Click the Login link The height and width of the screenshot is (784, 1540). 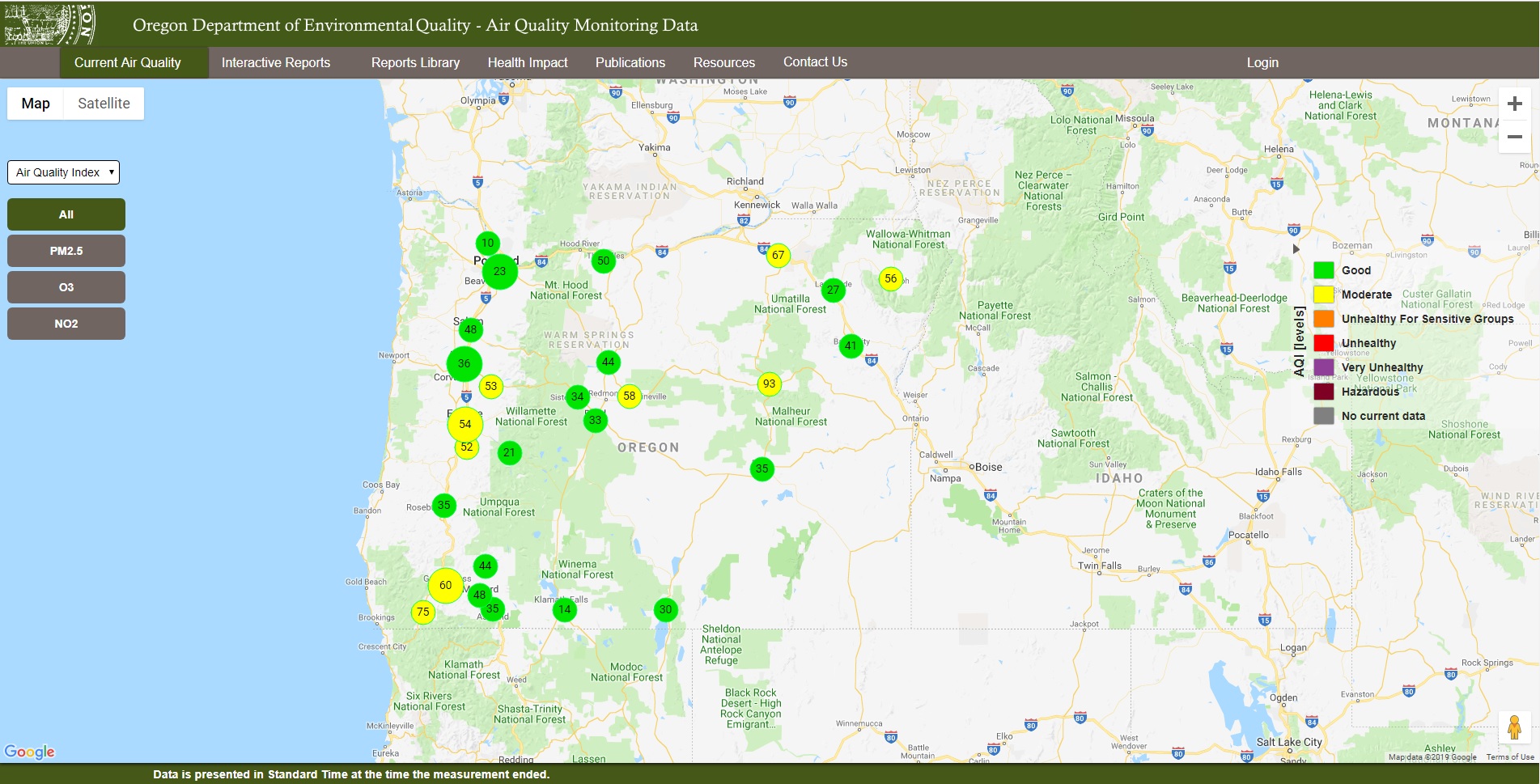point(1262,62)
